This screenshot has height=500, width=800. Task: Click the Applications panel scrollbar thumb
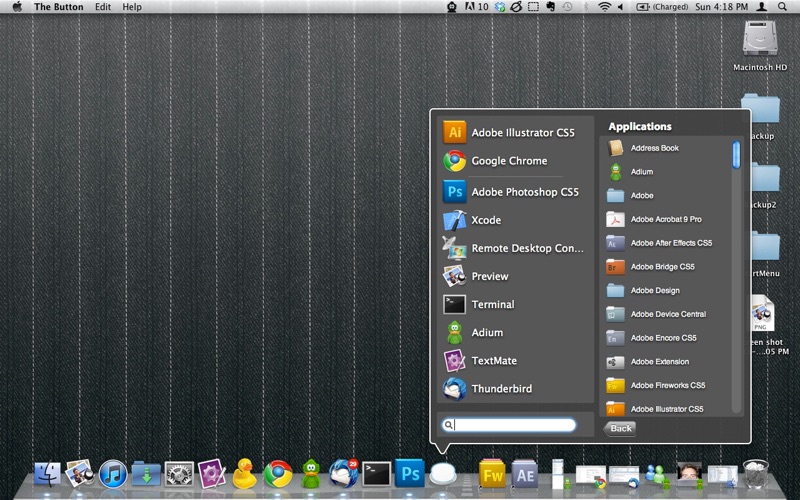[736, 155]
